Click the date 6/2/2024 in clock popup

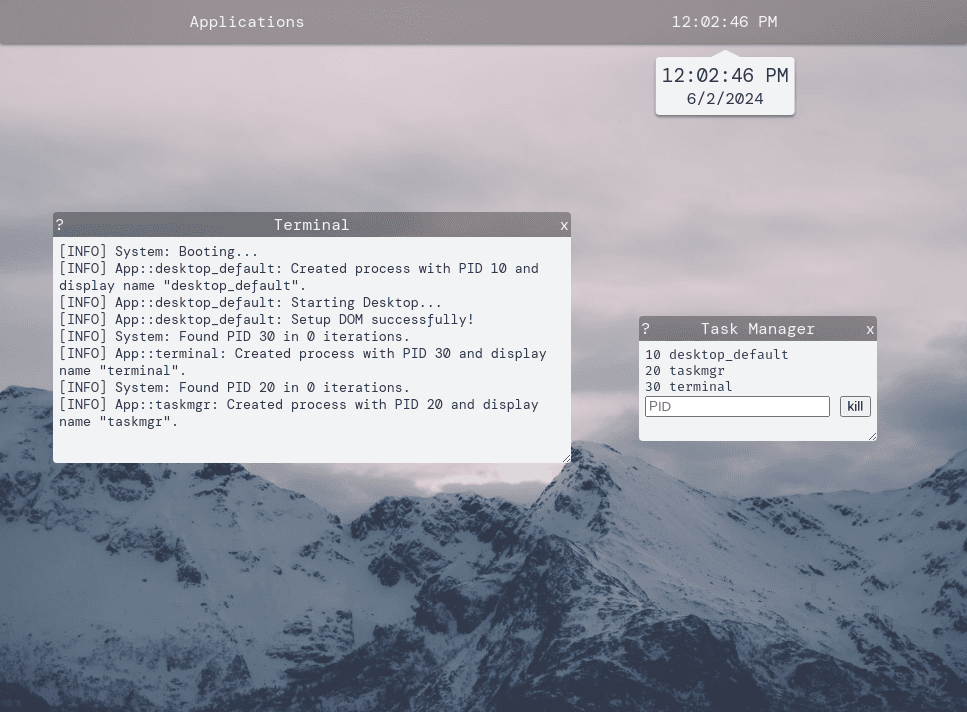[x=725, y=99]
